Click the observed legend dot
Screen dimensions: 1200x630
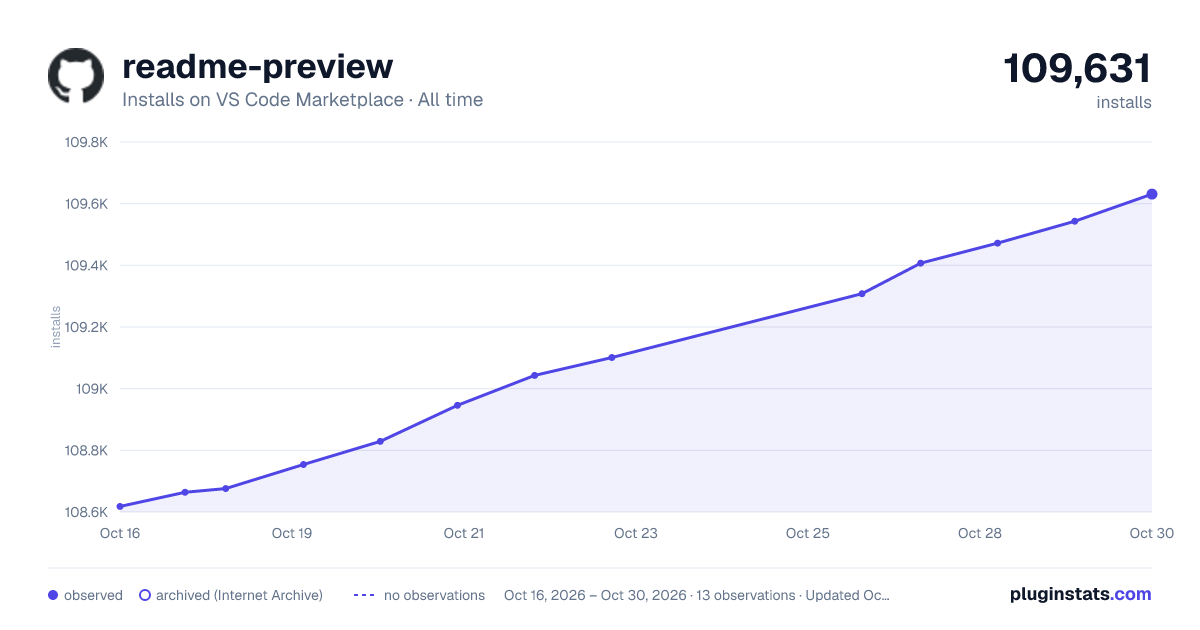point(53,595)
